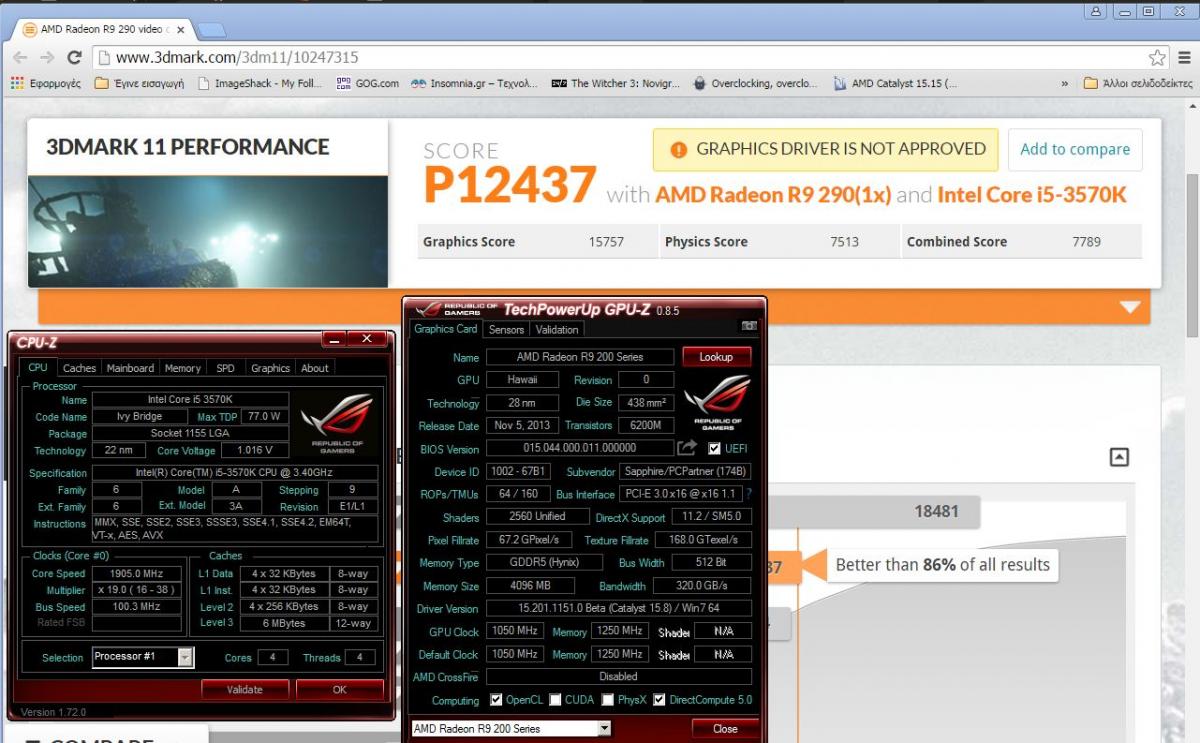Click the BIOS share/export icon in GPU-Z
The width and height of the screenshot is (1200, 743).
tap(687, 448)
